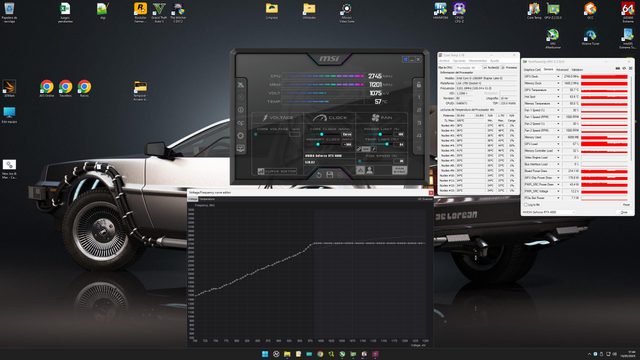Open Ayuda menu in Core Temp
640x360 pixels.
click(494, 61)
